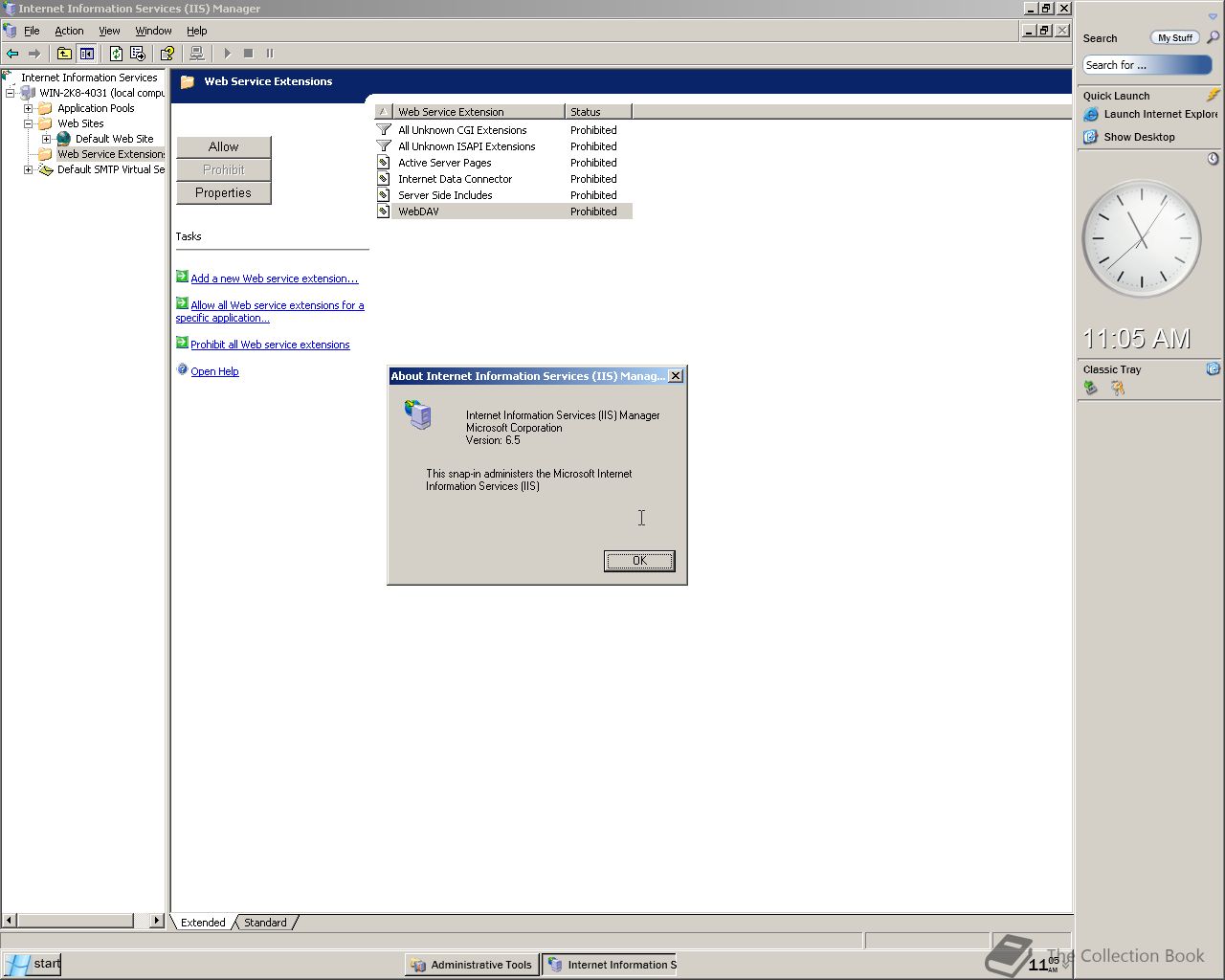Click the All Unknown ISAPI Extensions filter icon
Viewport: 1225px width, 980px height.
[384, 146]
